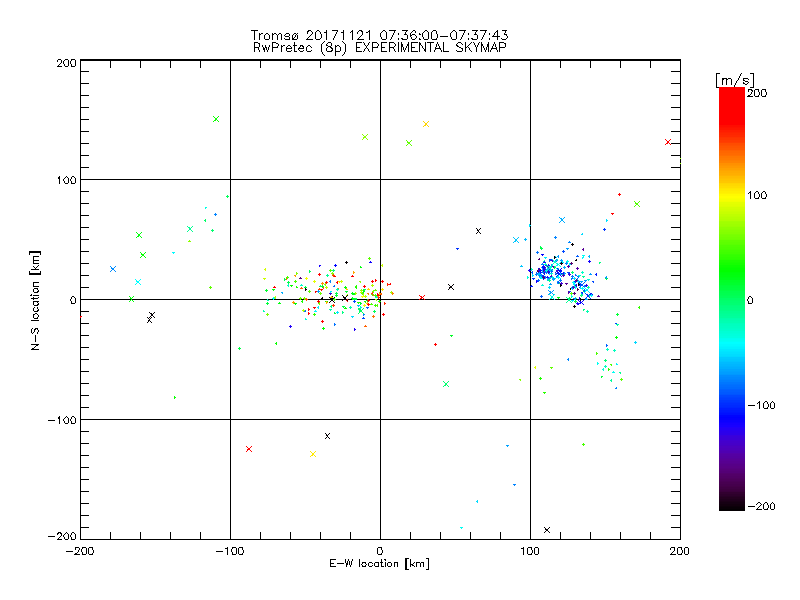Screen dimensions: 800x600
Task: Select the lone green X marker below center, right of zero
Action: tap(446, 384)
